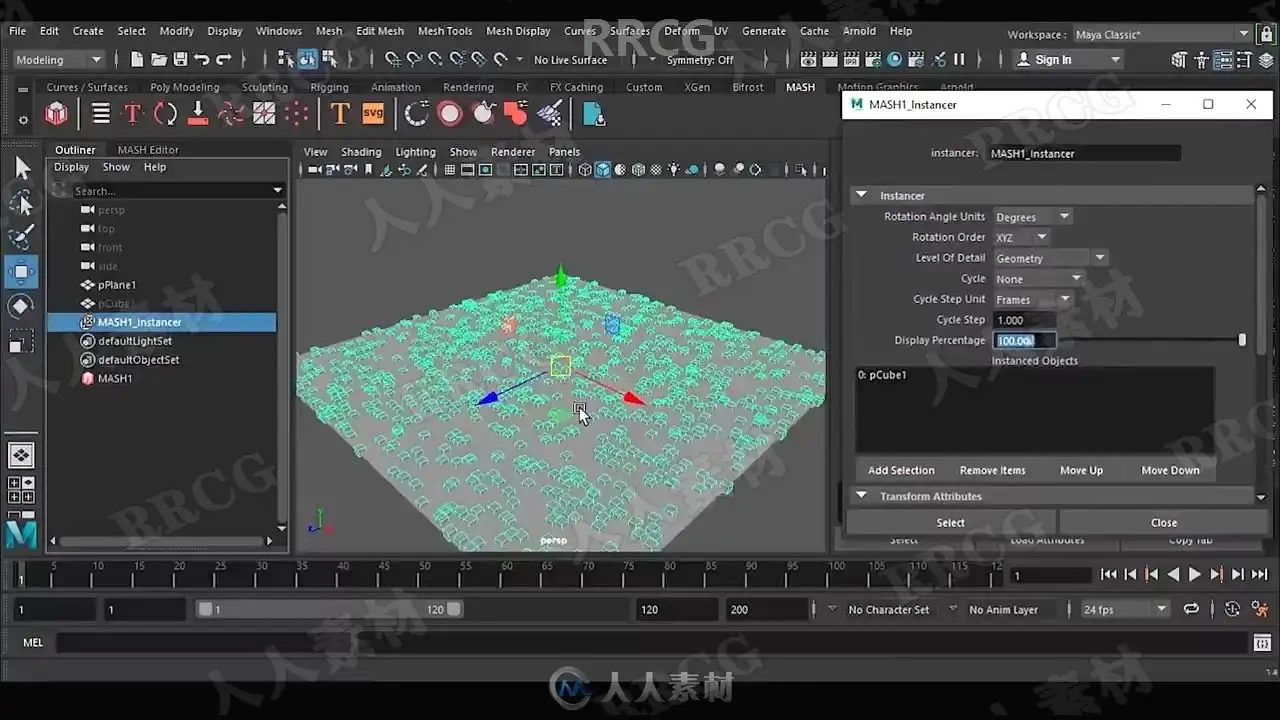Collapse the Instancer section
The height and width of the screenshot is (720, 1280).
pyautogui.click(x=861, y=195)
